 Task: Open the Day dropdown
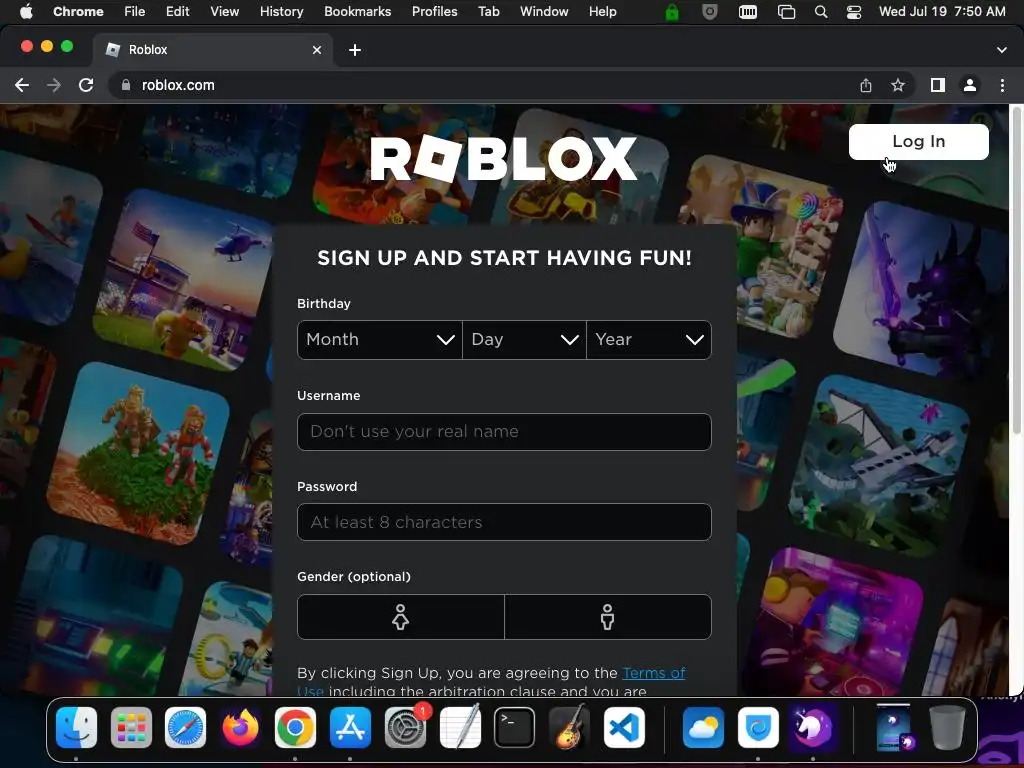(x=524, y=340)
